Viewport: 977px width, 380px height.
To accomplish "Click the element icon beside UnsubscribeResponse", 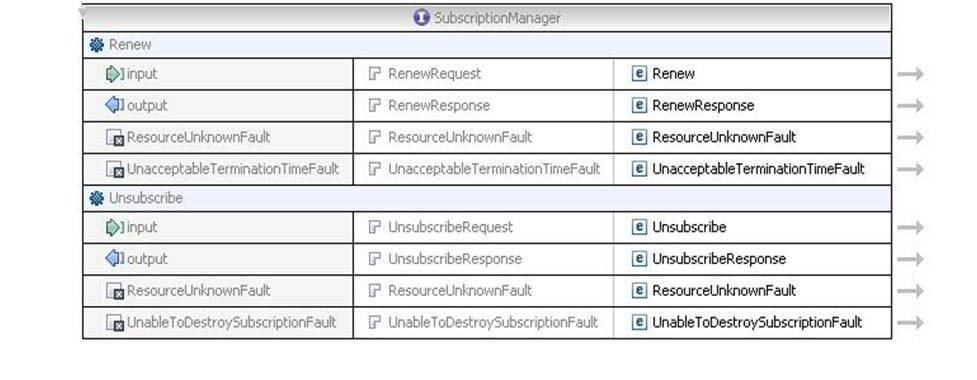I will click(639, 259).
